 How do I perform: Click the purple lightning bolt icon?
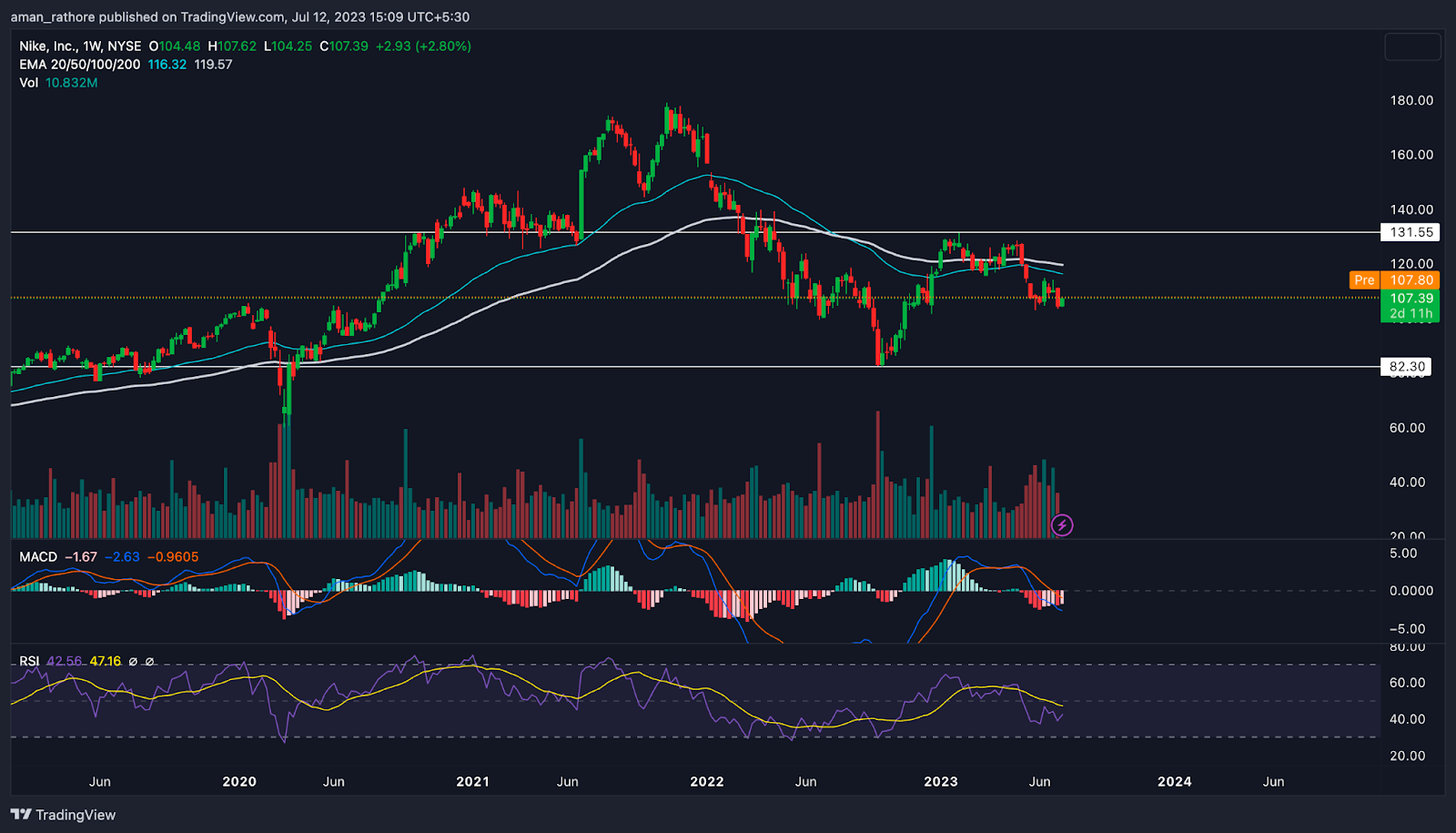[1061, 525]
